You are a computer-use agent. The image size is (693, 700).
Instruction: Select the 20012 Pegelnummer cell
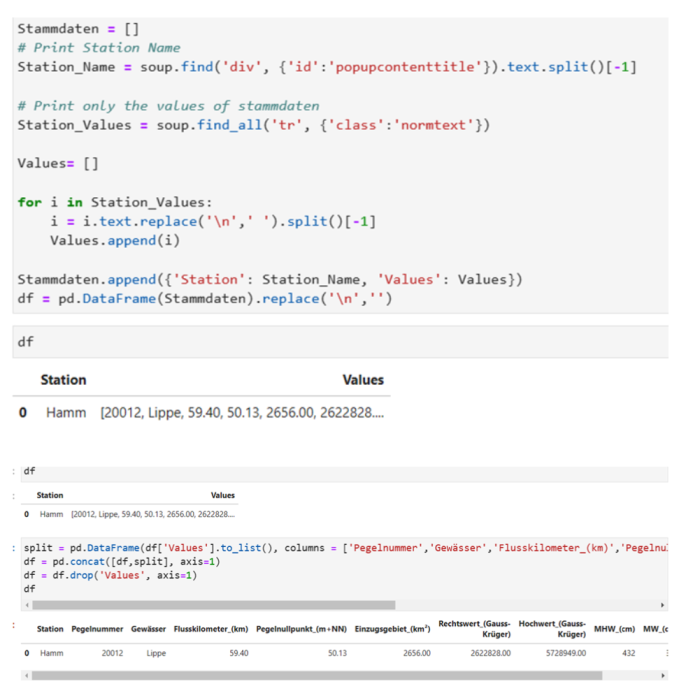112,652
